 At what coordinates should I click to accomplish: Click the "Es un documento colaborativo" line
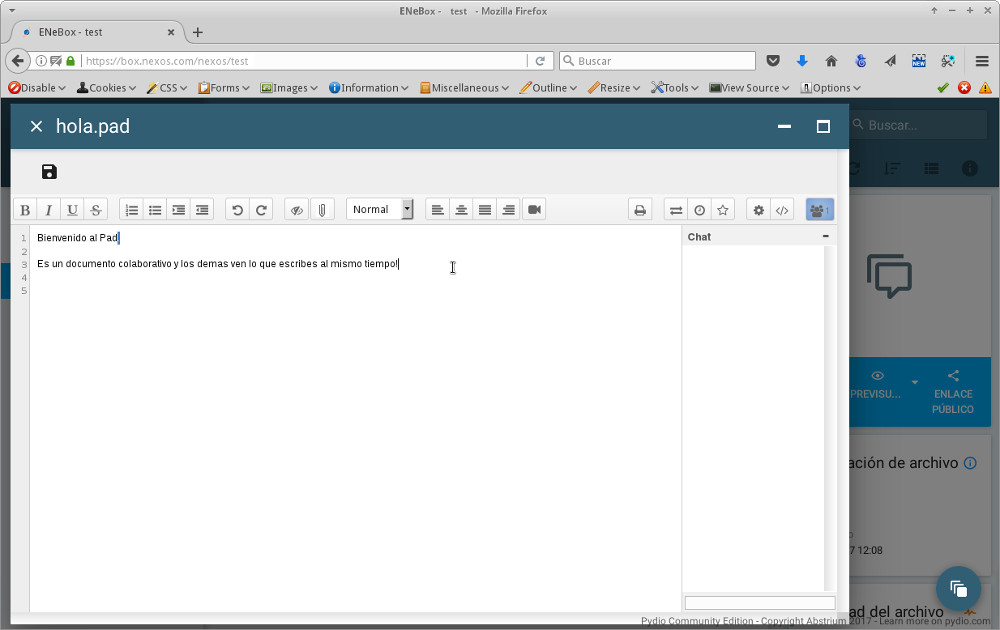(217, 263)
